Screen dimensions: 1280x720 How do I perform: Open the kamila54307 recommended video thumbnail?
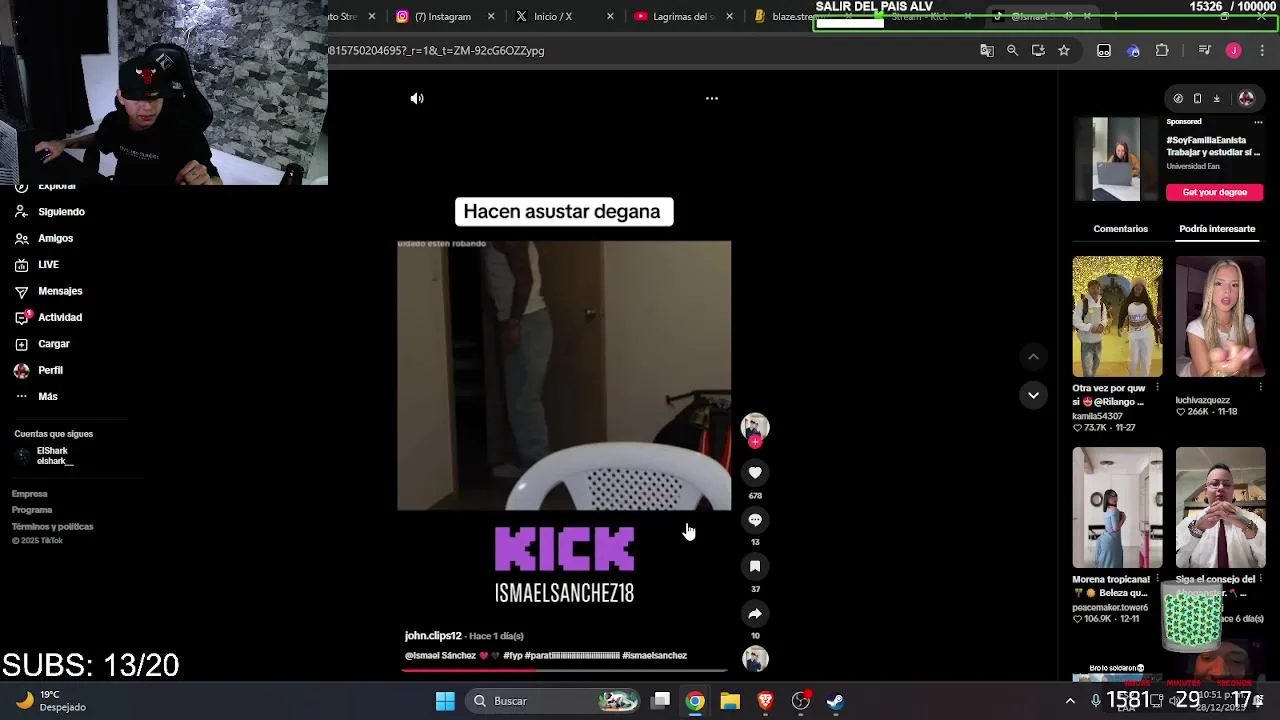coord(1117,317)
